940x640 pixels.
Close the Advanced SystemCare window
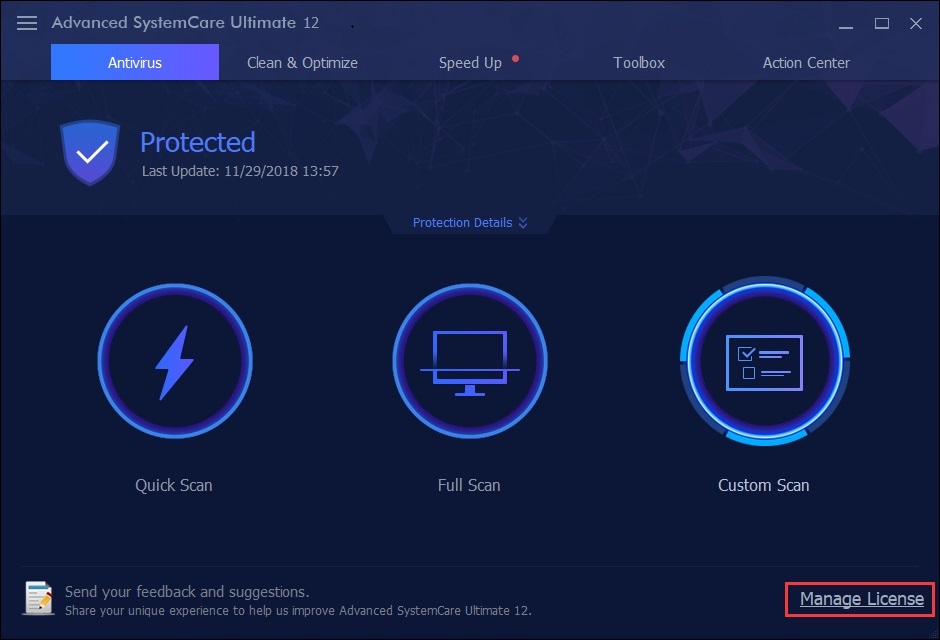915,23
